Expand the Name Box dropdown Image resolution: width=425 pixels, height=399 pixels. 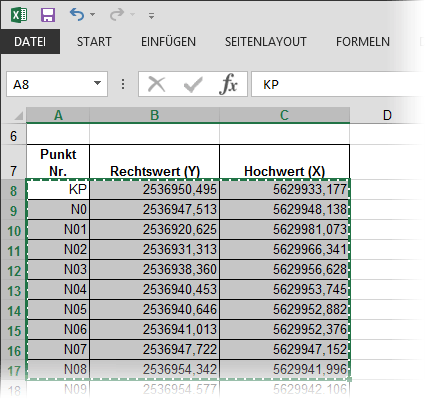pos(97,83)
